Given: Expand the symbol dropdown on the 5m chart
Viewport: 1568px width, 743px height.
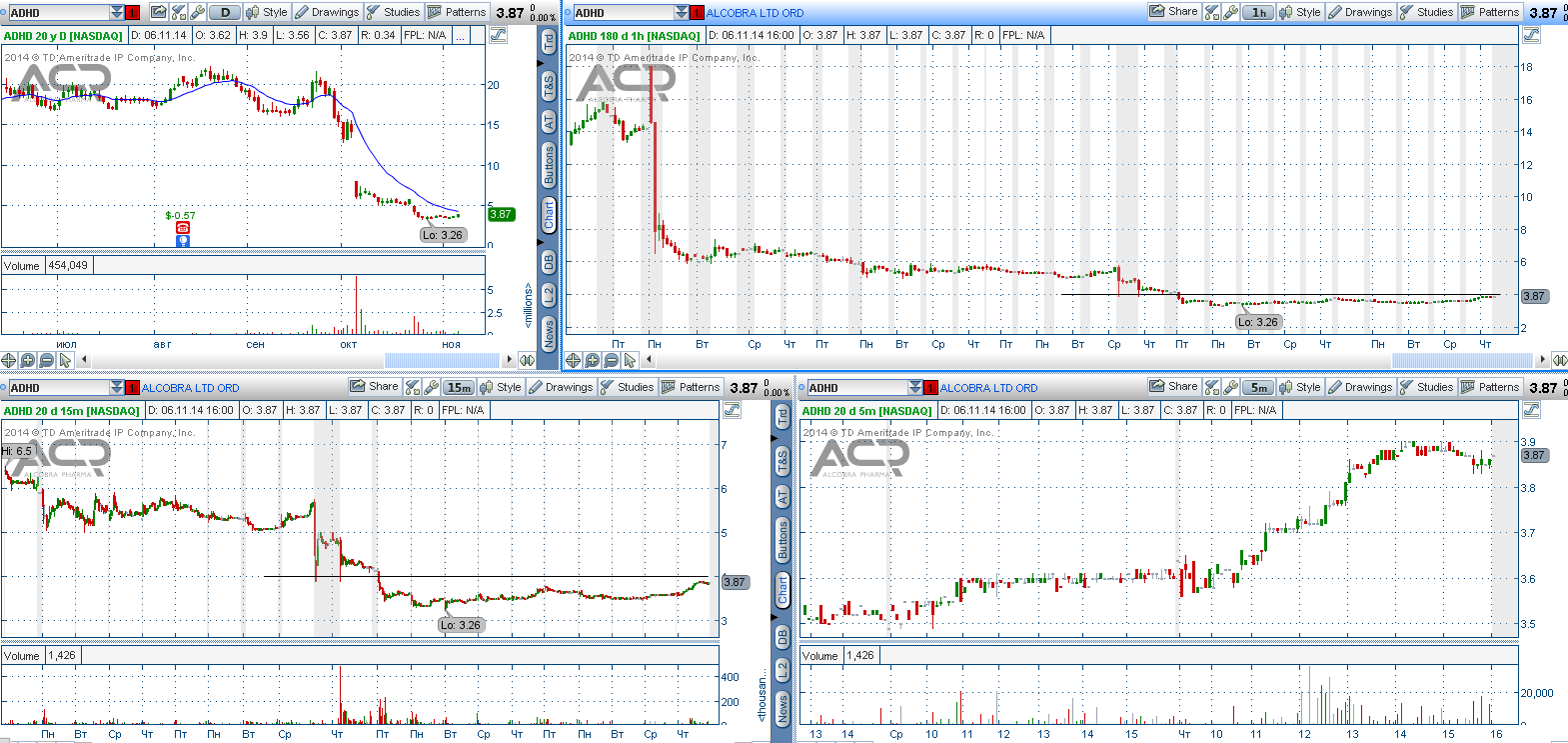Looking at the screenshot, I should coord(915,387).
